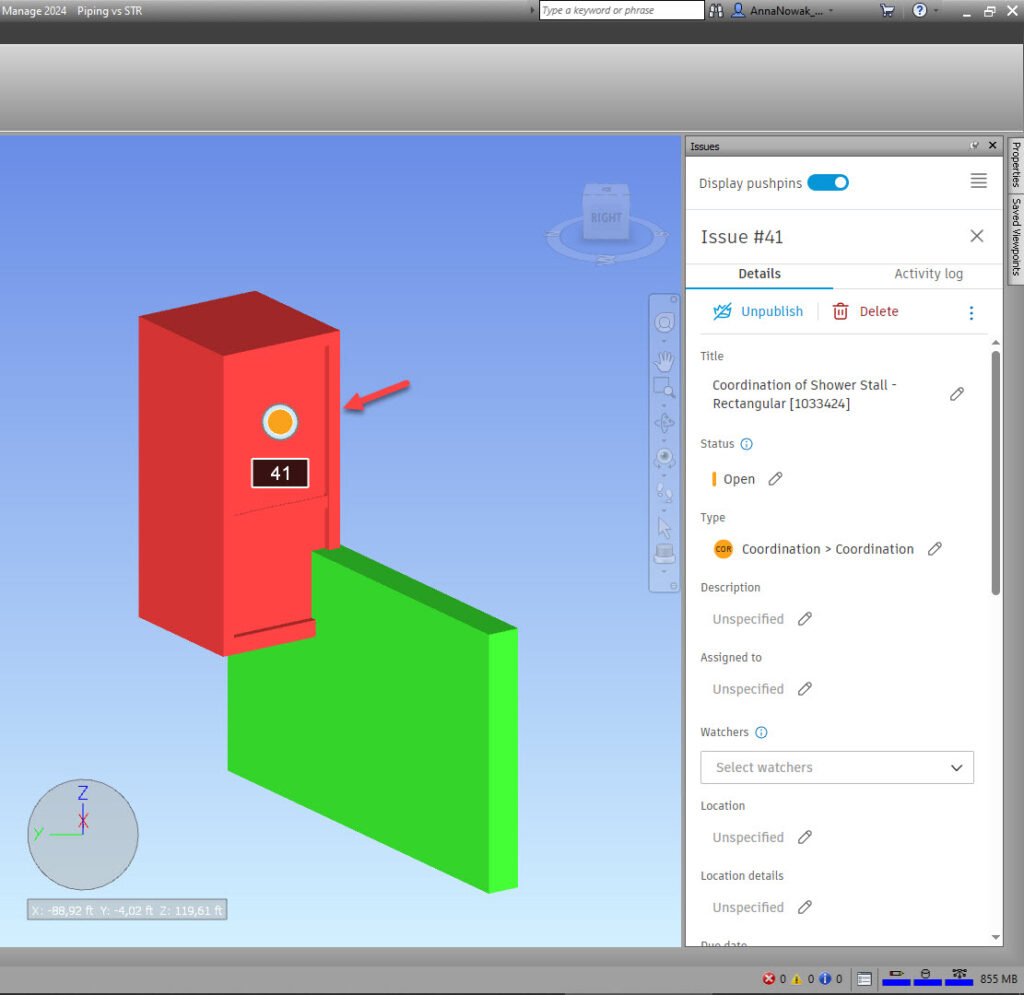This screenshot has width=1024, height=995.
Task: Open the SteeringWheels tool in navigation bar
Action: click(665, 323)
